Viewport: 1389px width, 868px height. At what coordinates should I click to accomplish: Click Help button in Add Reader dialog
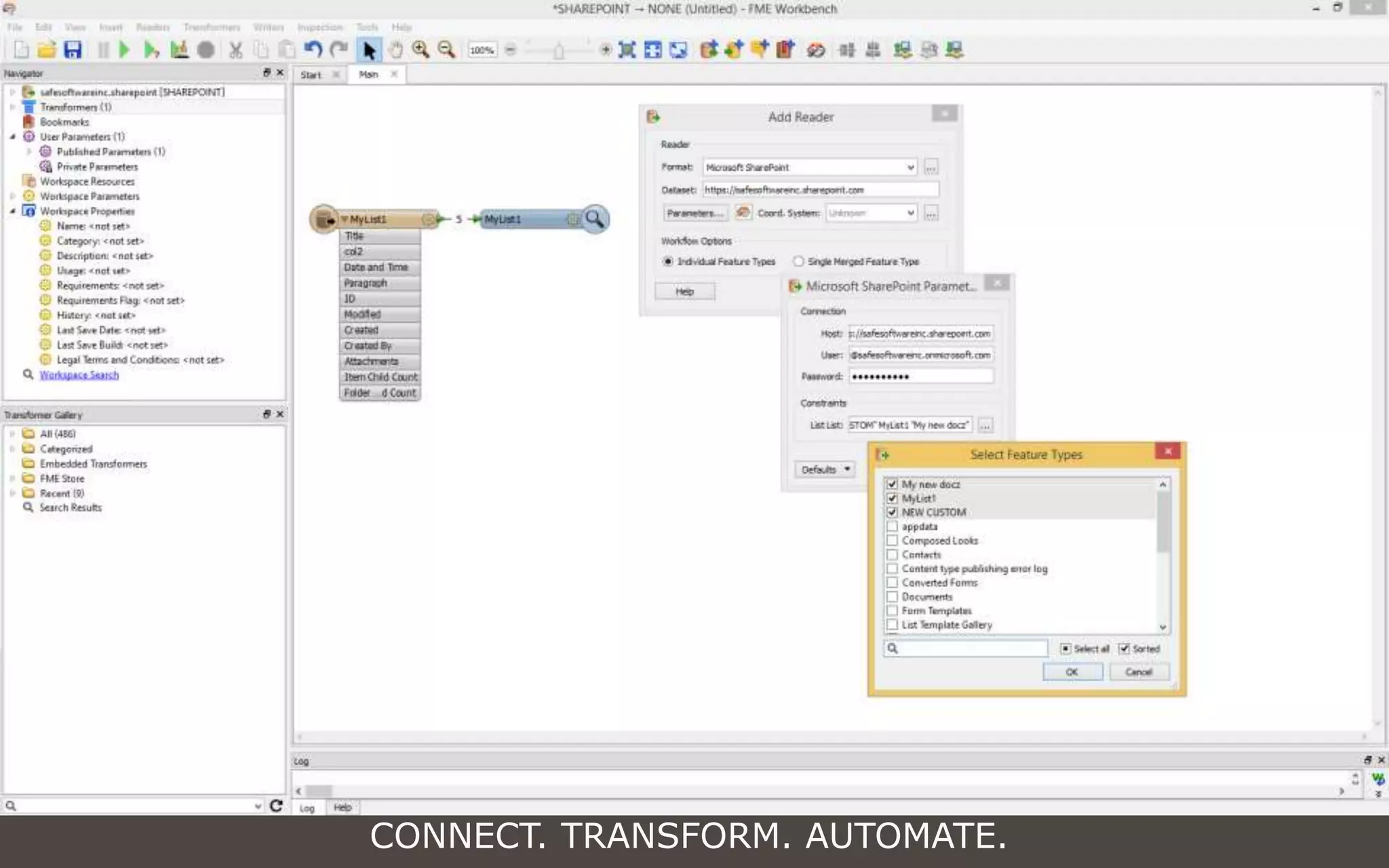(x=685, y=292)
